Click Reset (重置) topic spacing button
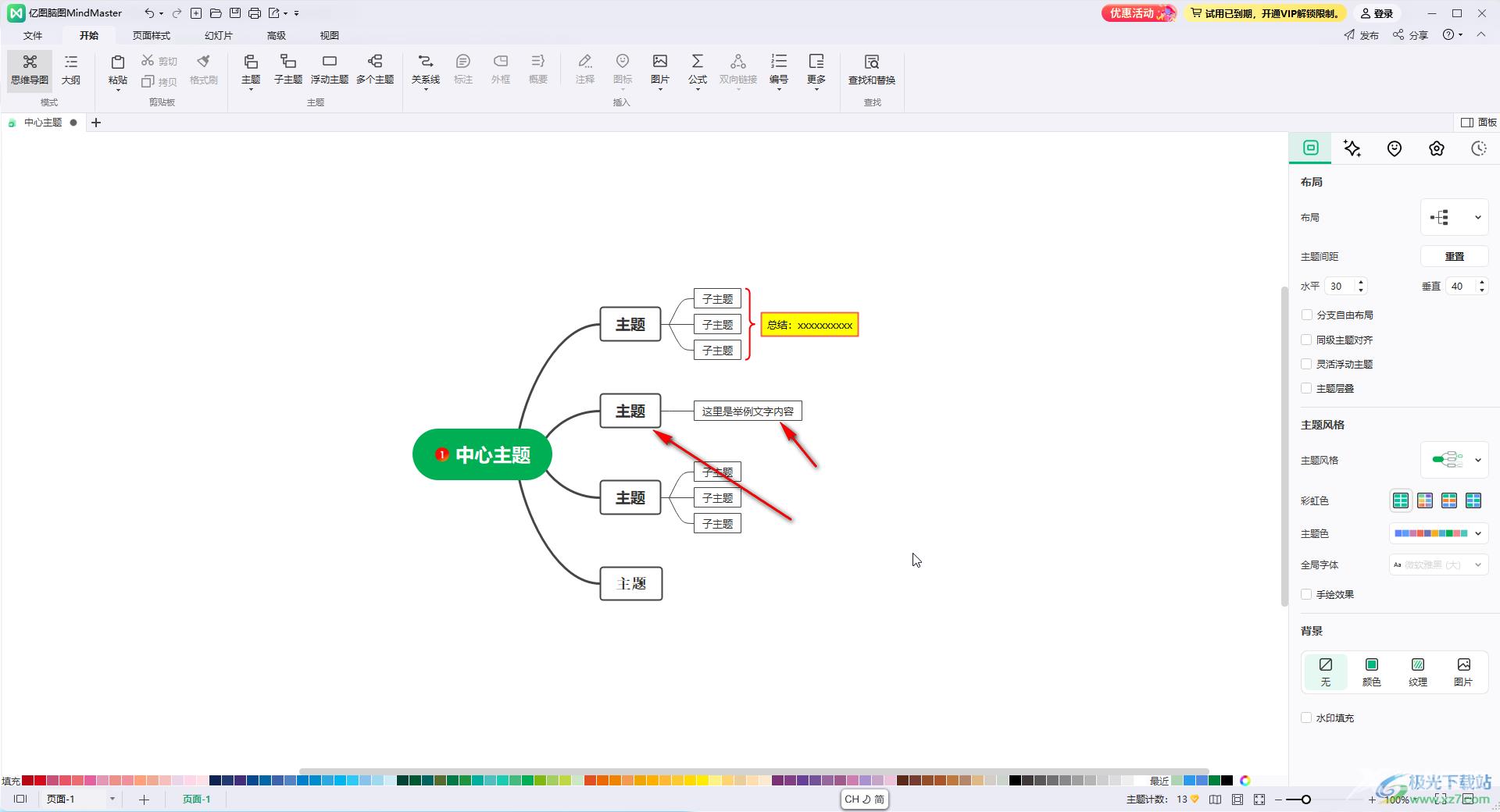Viewport: 1500px width, 812px height. click(1454, 256)
